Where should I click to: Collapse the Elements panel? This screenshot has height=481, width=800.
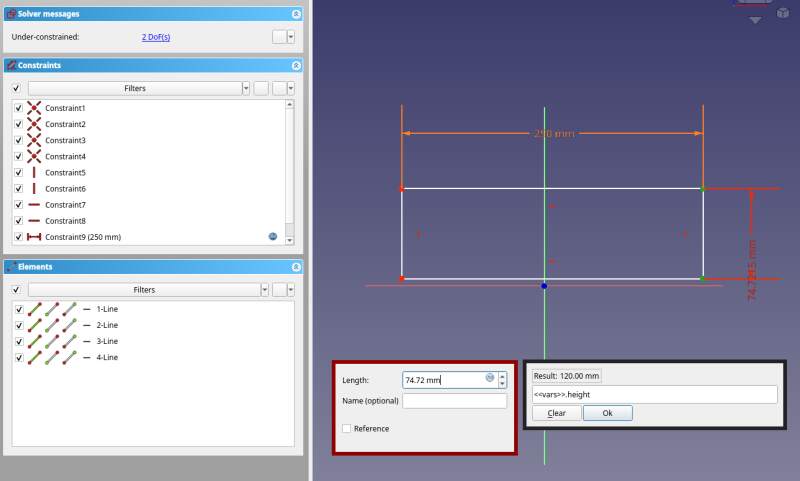pyautogui.click(x=296, y=267)
